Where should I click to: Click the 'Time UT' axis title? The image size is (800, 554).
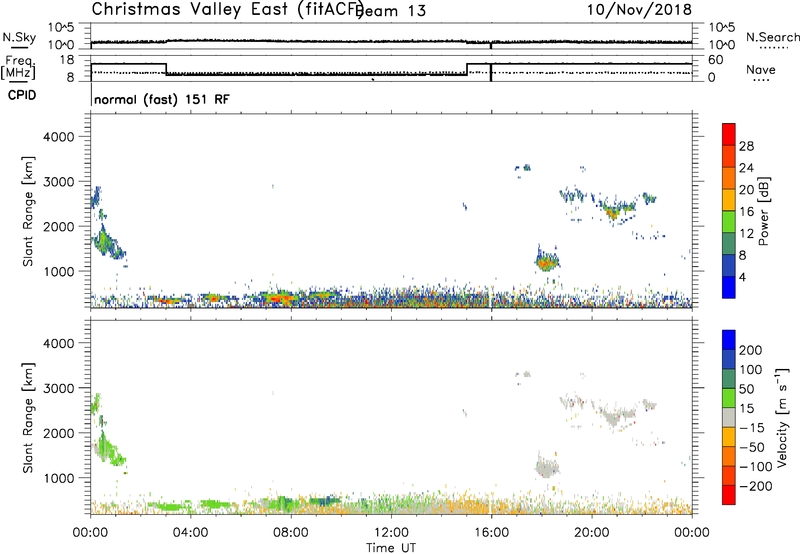pyautogui.click(x=391, y=548)
